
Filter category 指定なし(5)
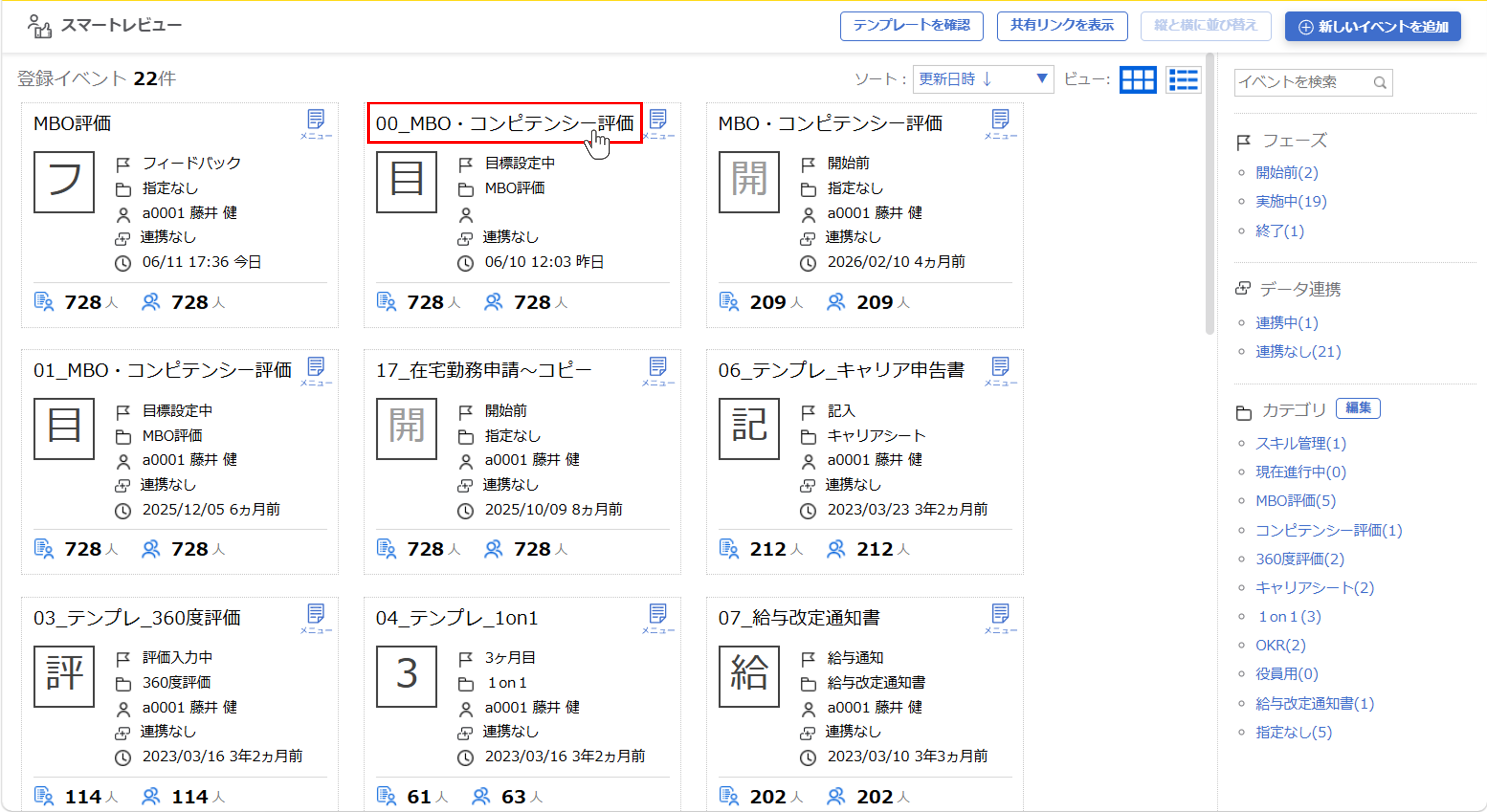[1294, 732]
